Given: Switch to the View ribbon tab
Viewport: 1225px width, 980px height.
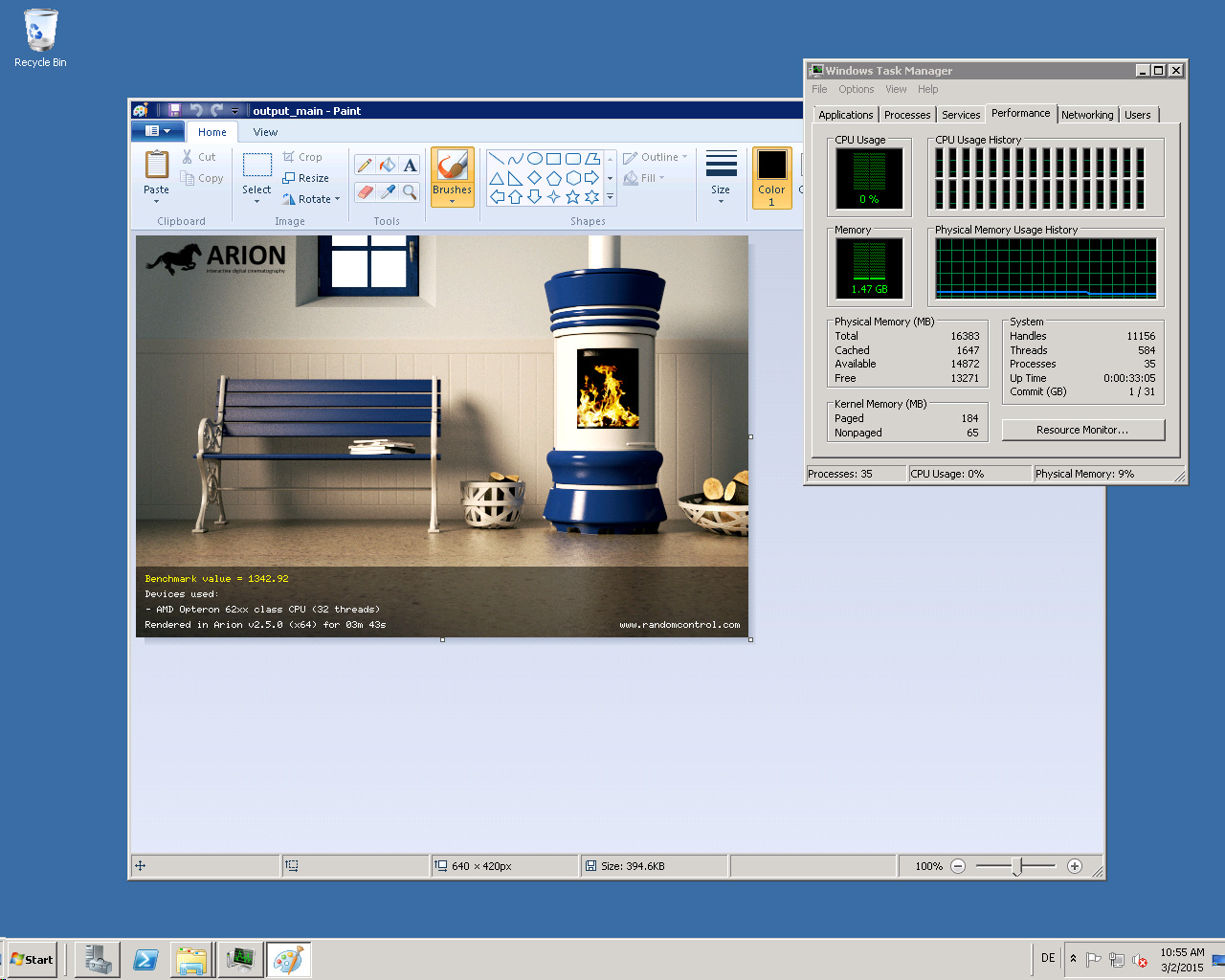Looking at the screenshot, I should tap(265, 132).
